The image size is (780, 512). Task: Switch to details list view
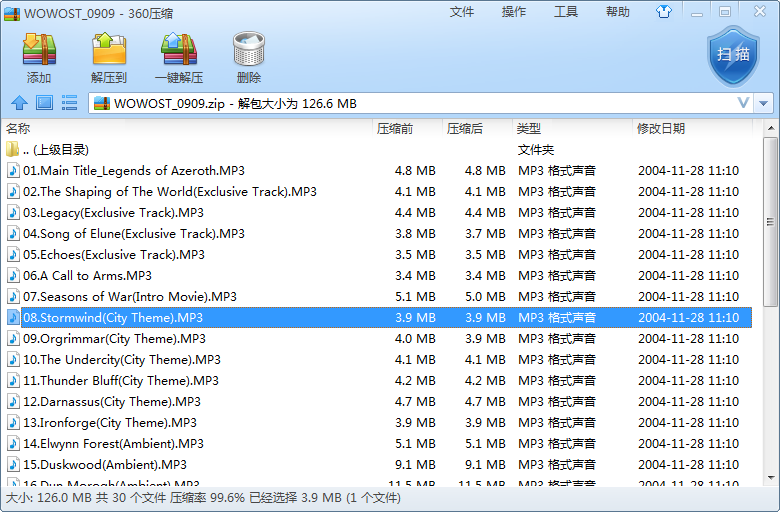[x=69, y=103]
